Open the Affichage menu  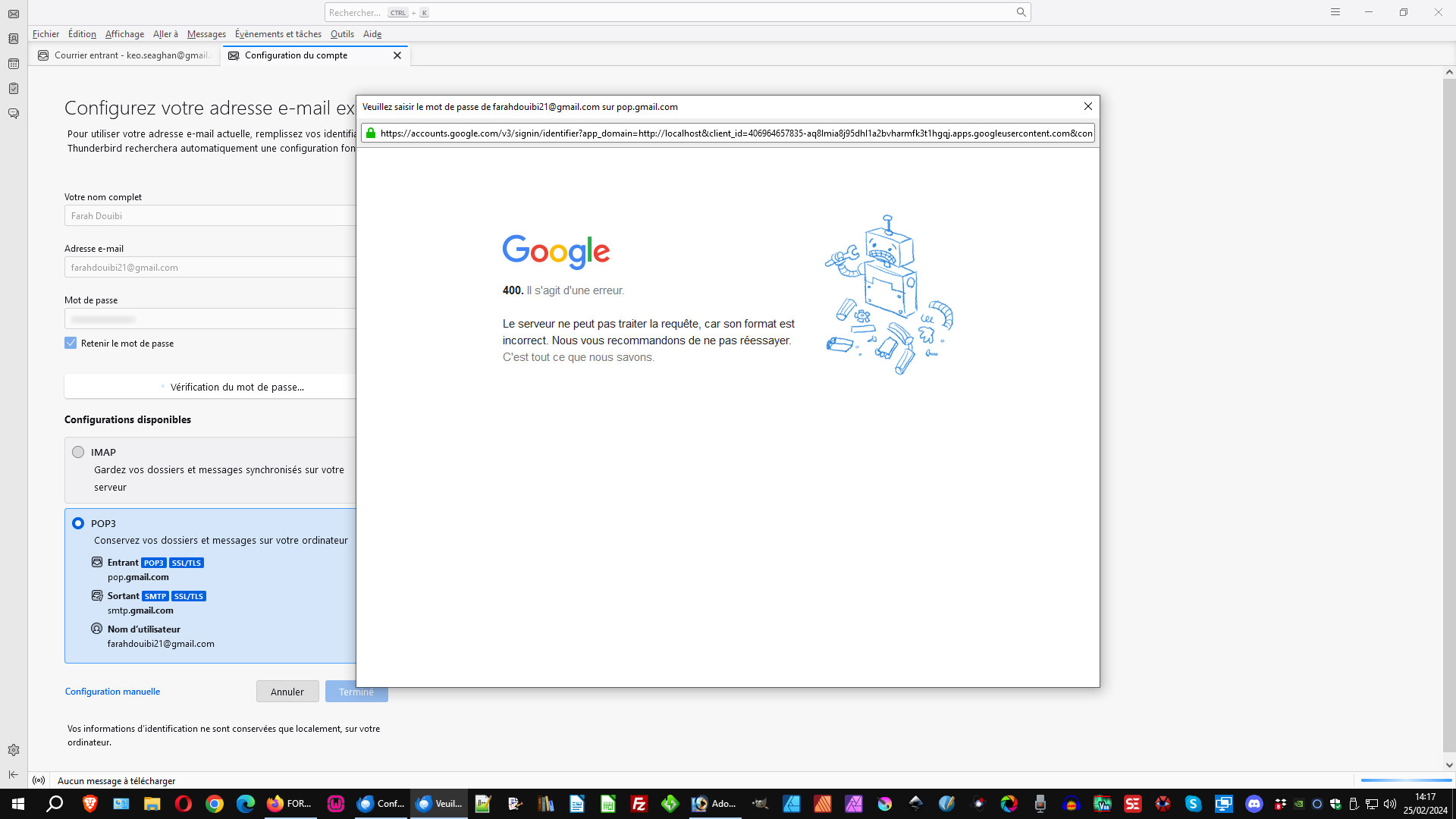point(124,34)
